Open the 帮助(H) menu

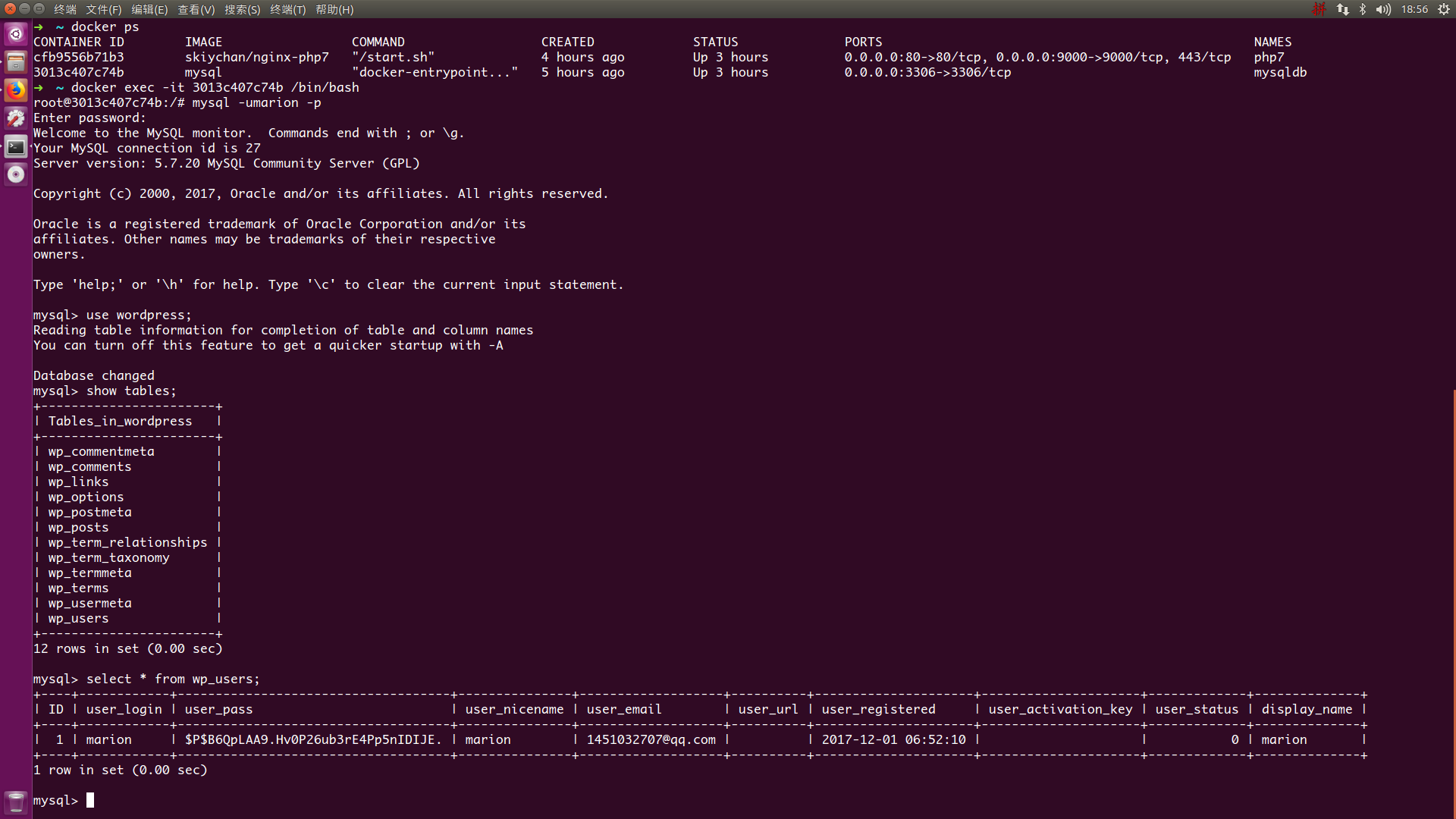coord(334,9)
